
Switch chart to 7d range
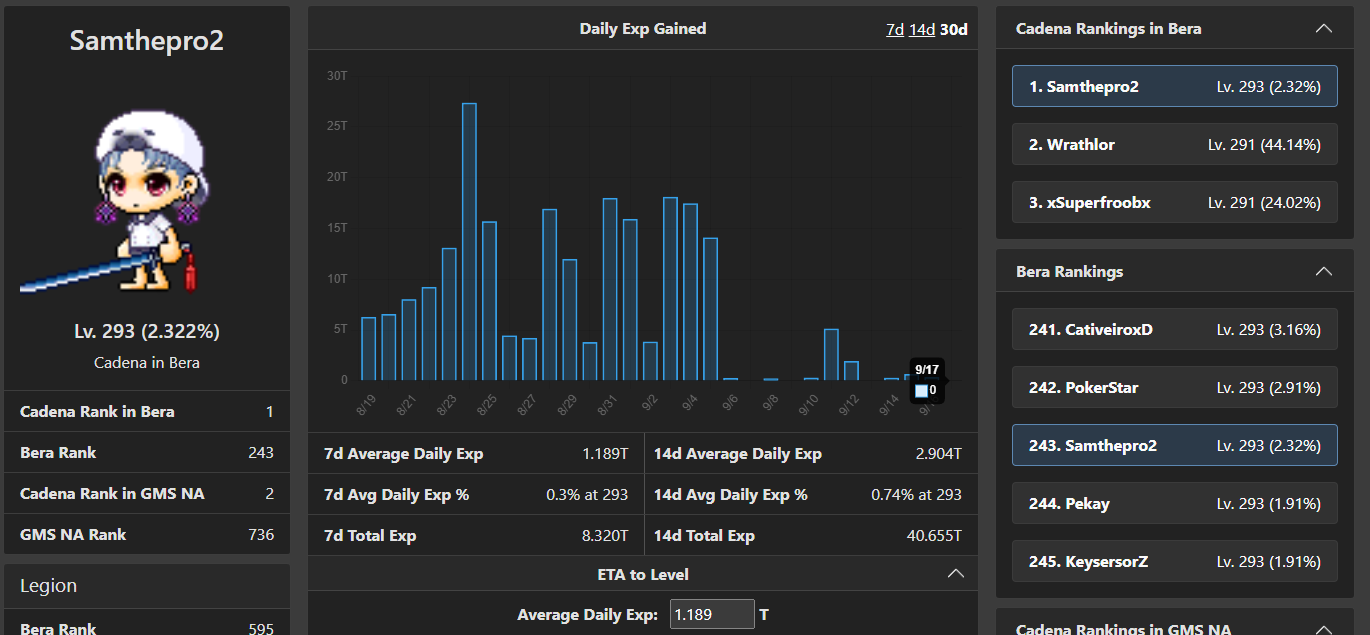(895, 29)
